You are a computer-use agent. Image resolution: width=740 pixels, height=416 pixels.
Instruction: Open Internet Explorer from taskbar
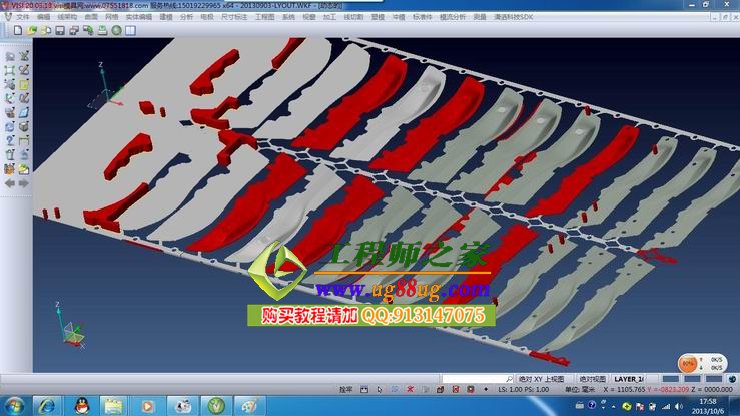click(x=46, y=406)
